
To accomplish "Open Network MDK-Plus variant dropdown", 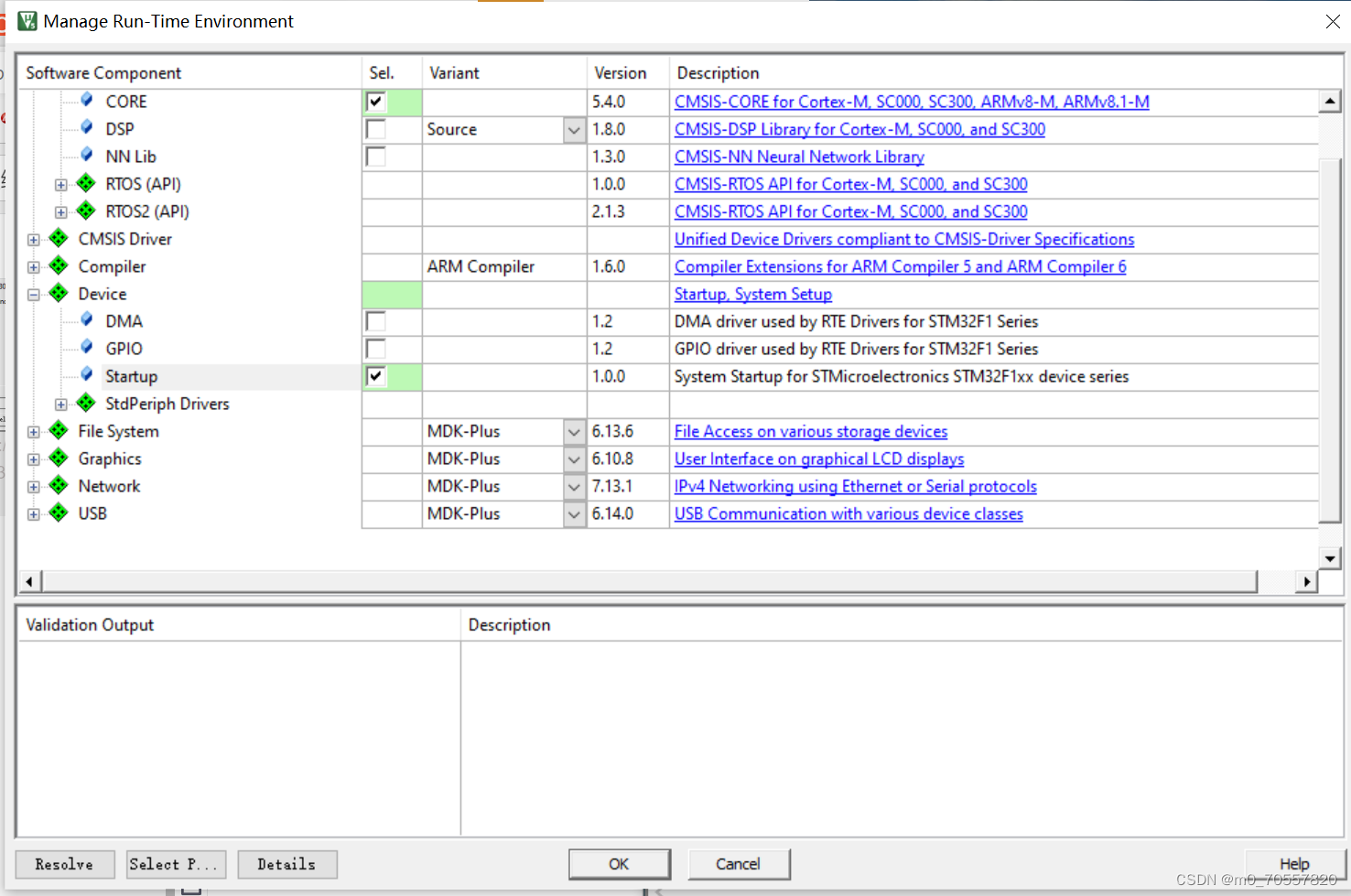I will coord(574,487).
